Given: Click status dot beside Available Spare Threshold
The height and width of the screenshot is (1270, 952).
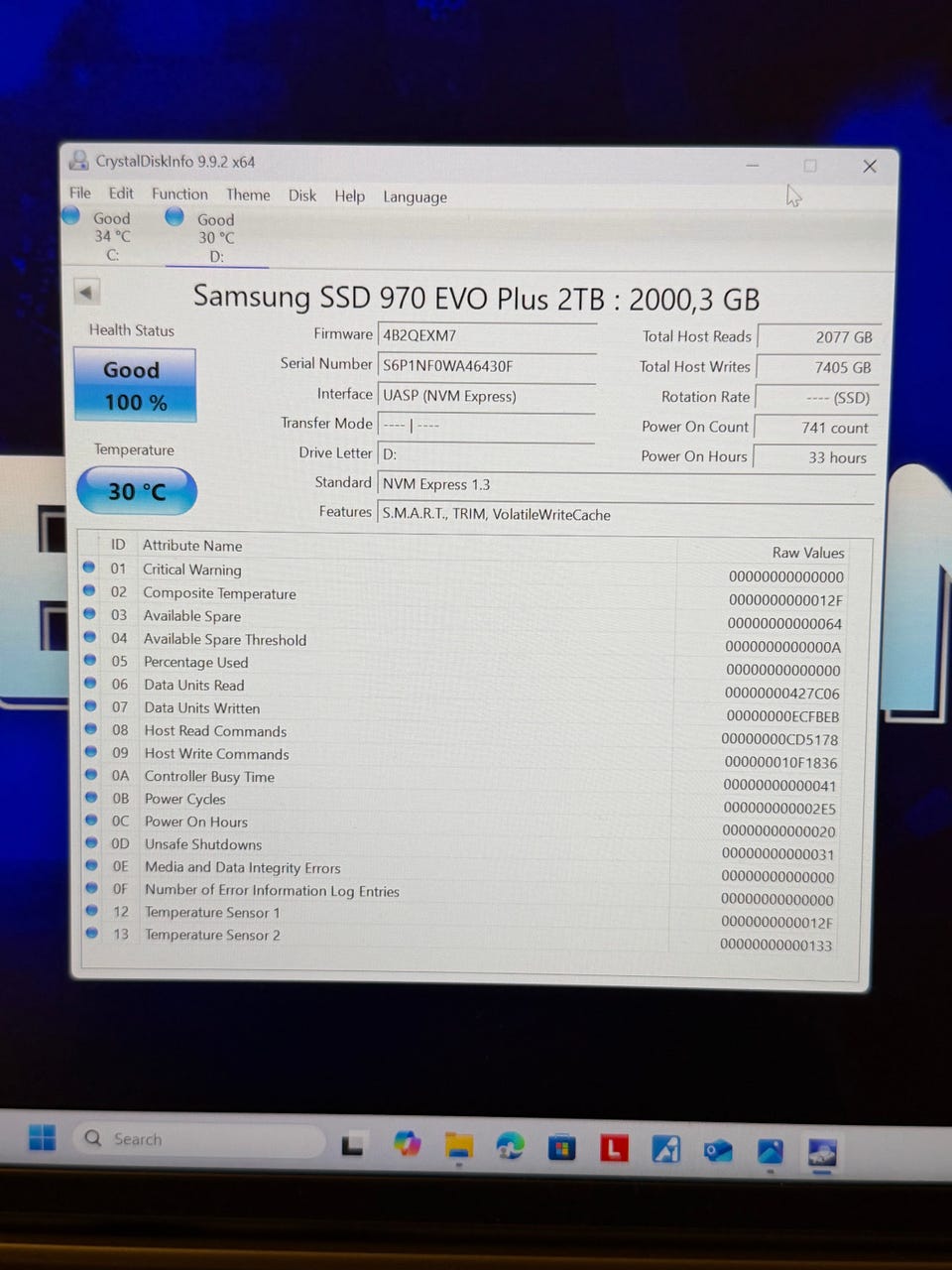Looking at the screenshot, I should tap(90, 638).
